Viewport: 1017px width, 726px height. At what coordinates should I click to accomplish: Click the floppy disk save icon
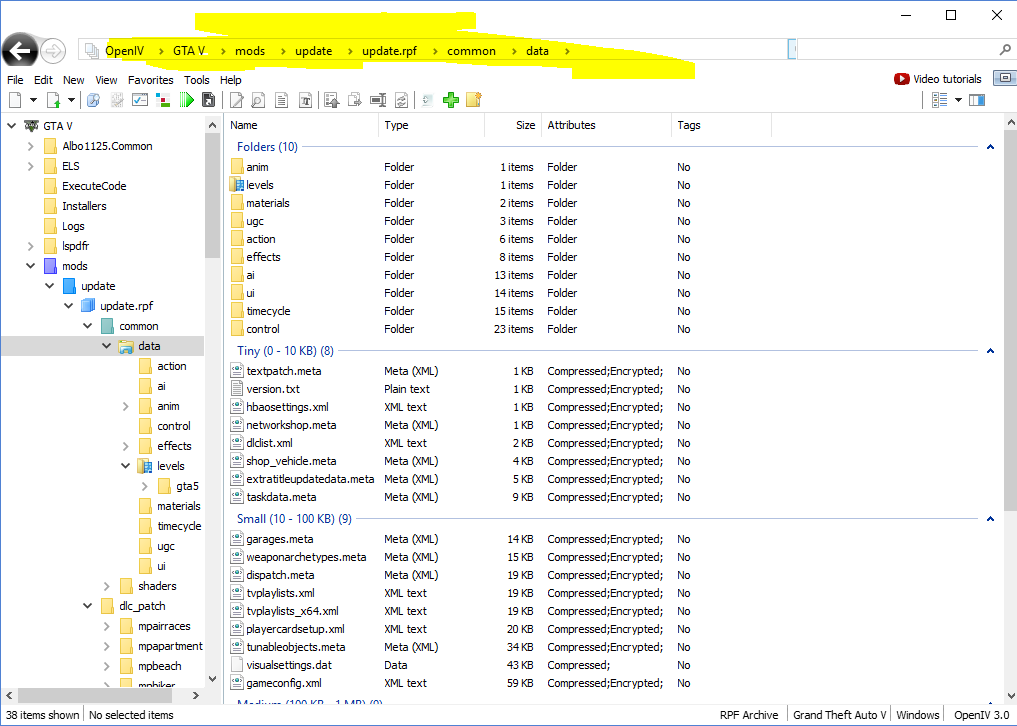pyautogui.click(x=208, y=100)
